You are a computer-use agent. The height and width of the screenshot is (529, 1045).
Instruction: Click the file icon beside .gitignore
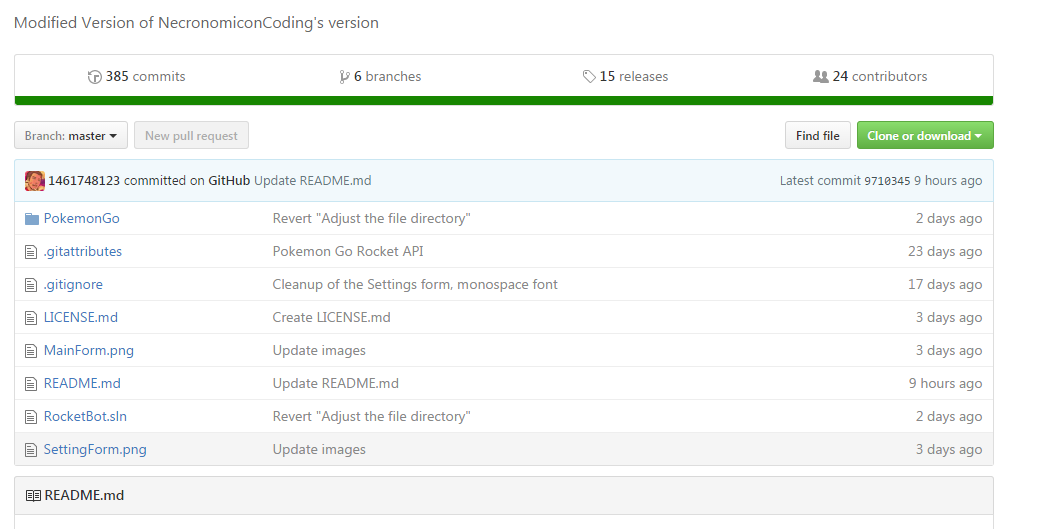pyautogui.click(x=32, y=285)
